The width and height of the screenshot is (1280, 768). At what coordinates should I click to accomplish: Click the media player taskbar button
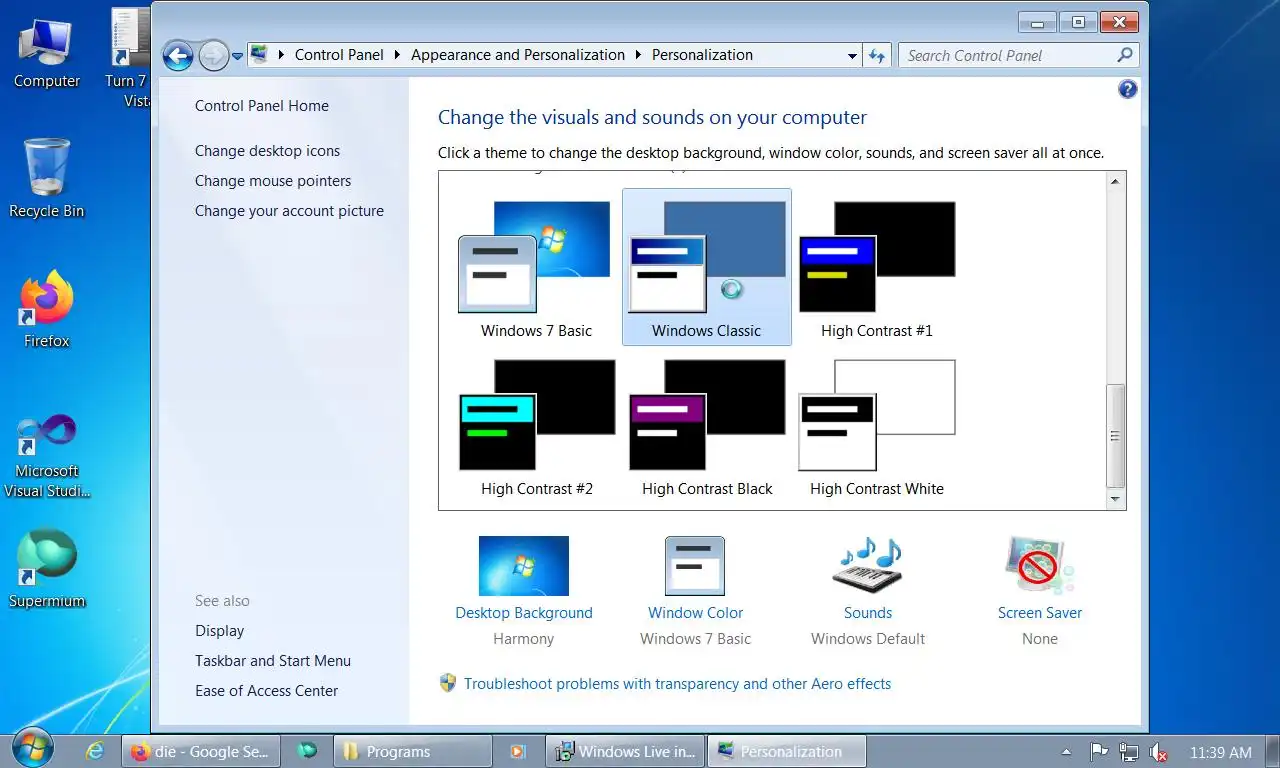pyautogui.click(x=518, y=751)
